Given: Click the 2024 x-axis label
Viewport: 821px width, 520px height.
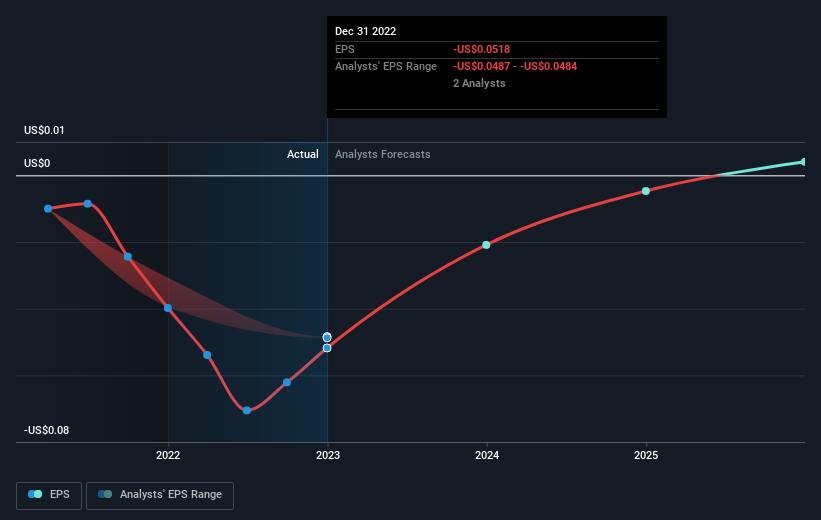Looking at the screenshot, I should (x=487, y=456).
